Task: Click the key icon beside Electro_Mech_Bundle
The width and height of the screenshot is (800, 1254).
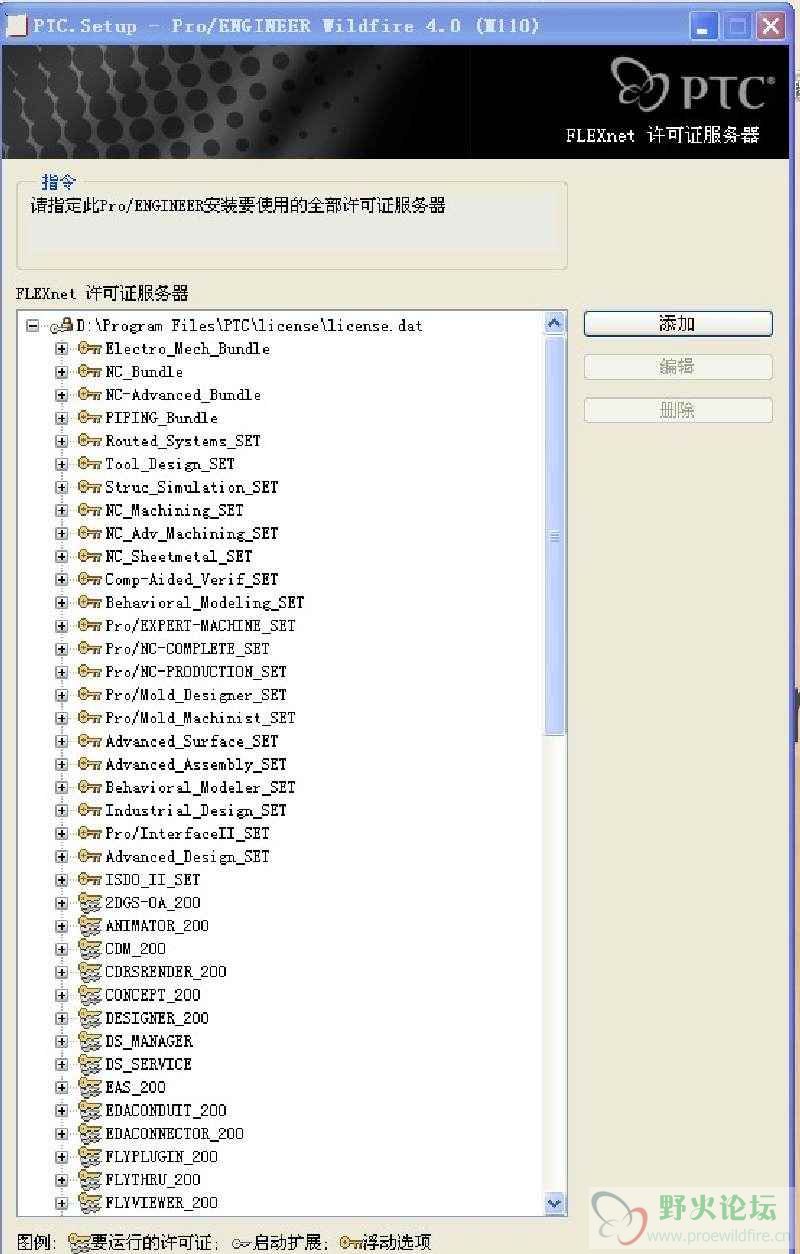Action: pyautogui.click(x=90, y=348)
